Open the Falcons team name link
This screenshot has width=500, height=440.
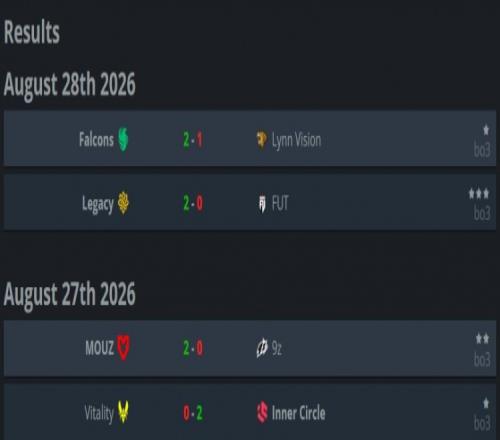[96, 139]
